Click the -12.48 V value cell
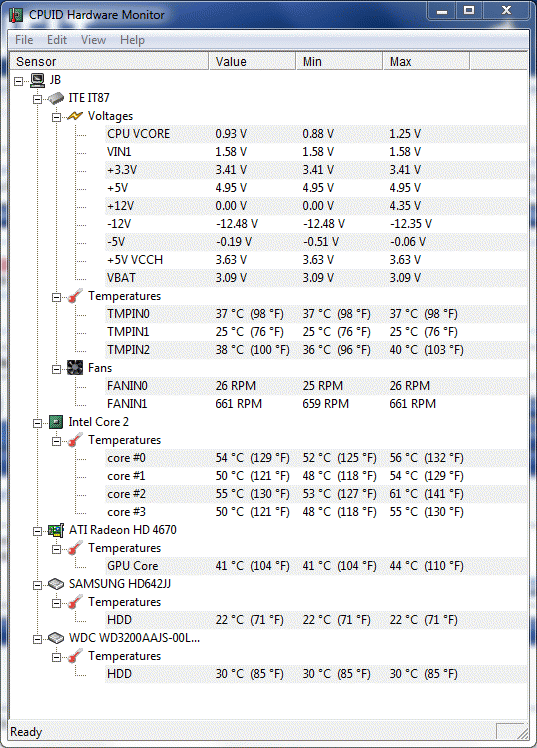 click(x=237, y=224)
